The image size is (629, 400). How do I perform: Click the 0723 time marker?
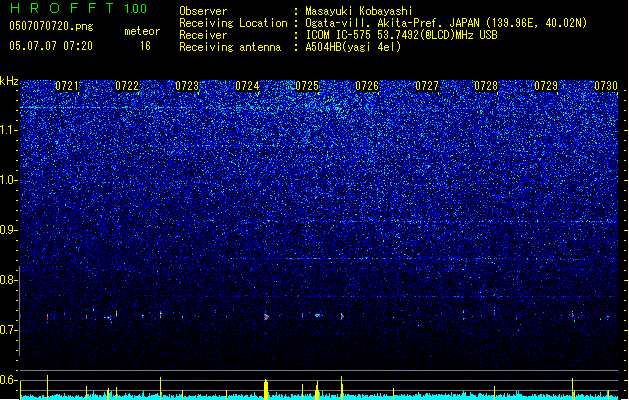[x=187, y=86]
